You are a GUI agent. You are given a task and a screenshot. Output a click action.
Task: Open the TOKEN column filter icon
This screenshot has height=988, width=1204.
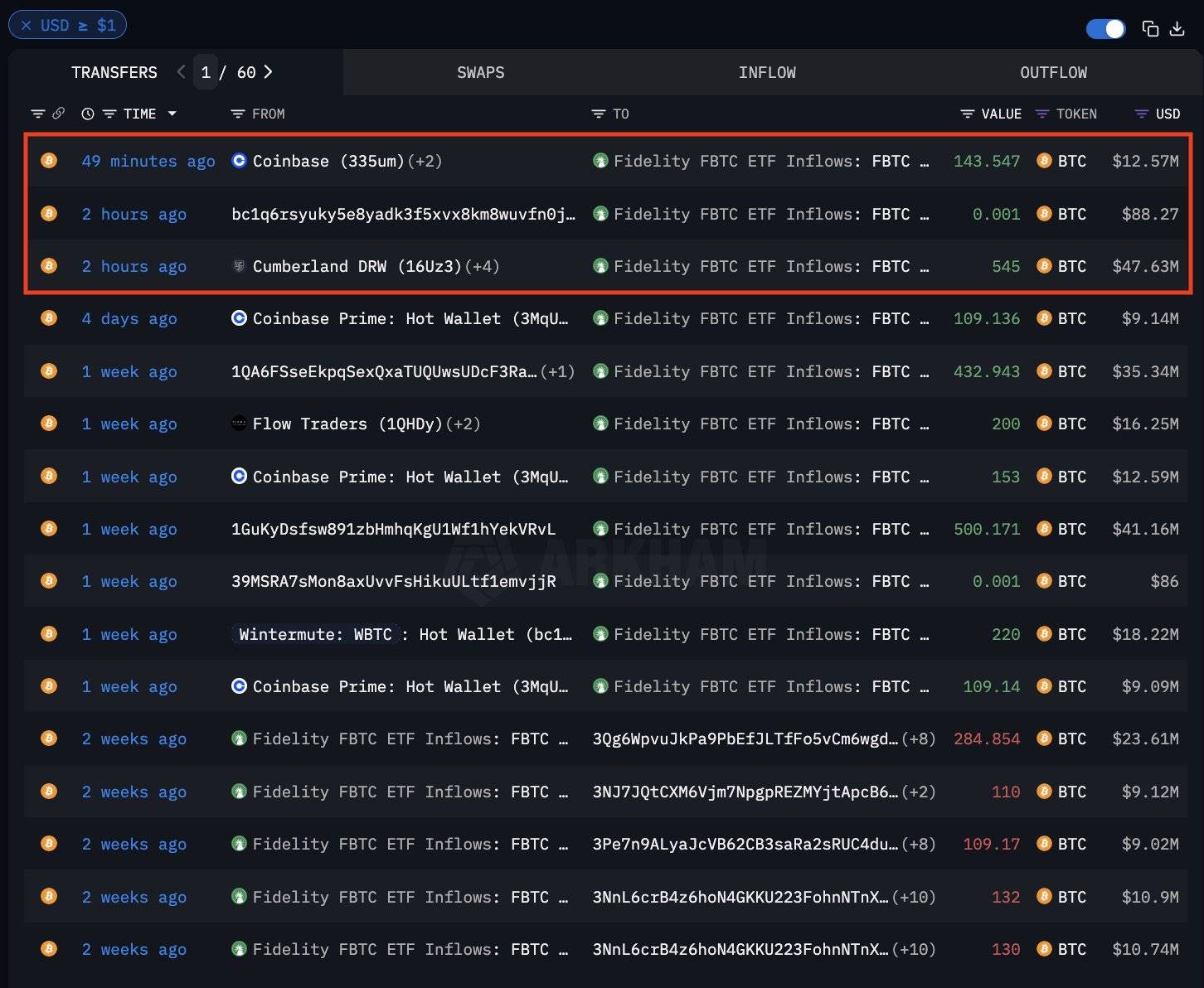click(x=1042, y=114)
